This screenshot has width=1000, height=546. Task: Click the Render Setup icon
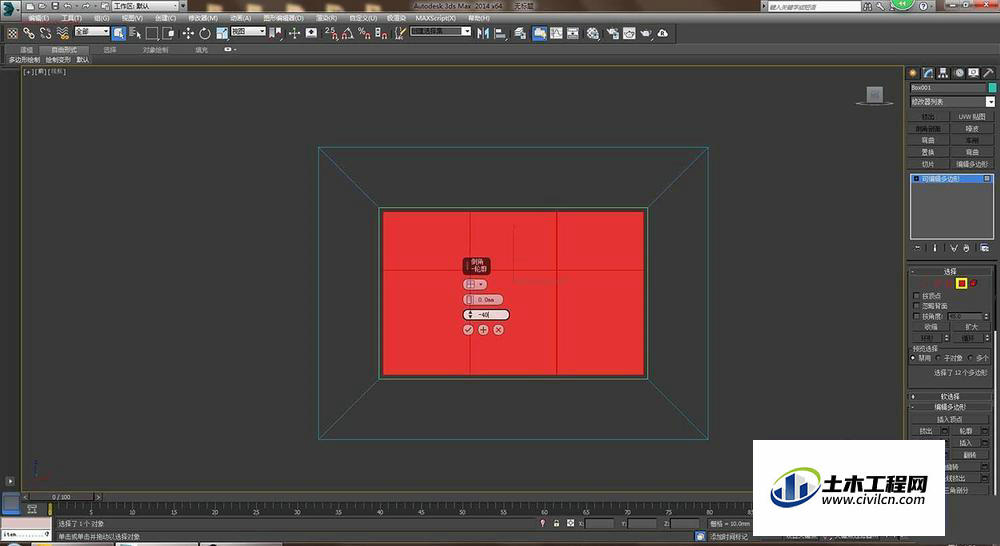pos(613,33)
